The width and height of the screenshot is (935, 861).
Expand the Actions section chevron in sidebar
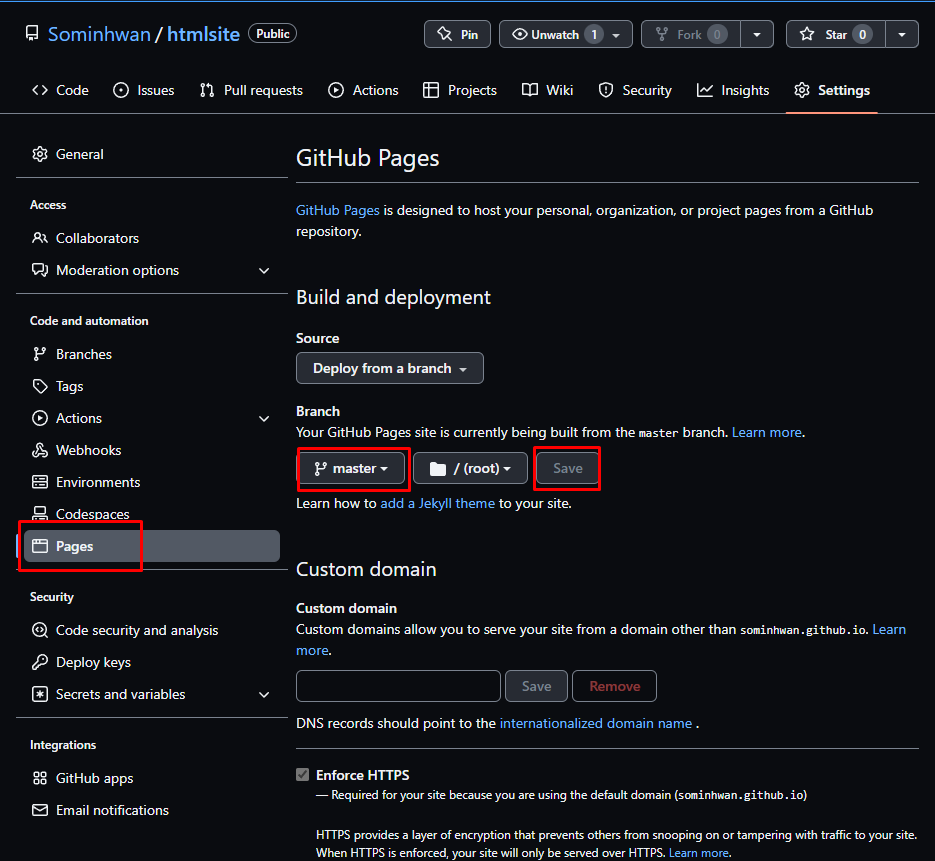point(264,419)
